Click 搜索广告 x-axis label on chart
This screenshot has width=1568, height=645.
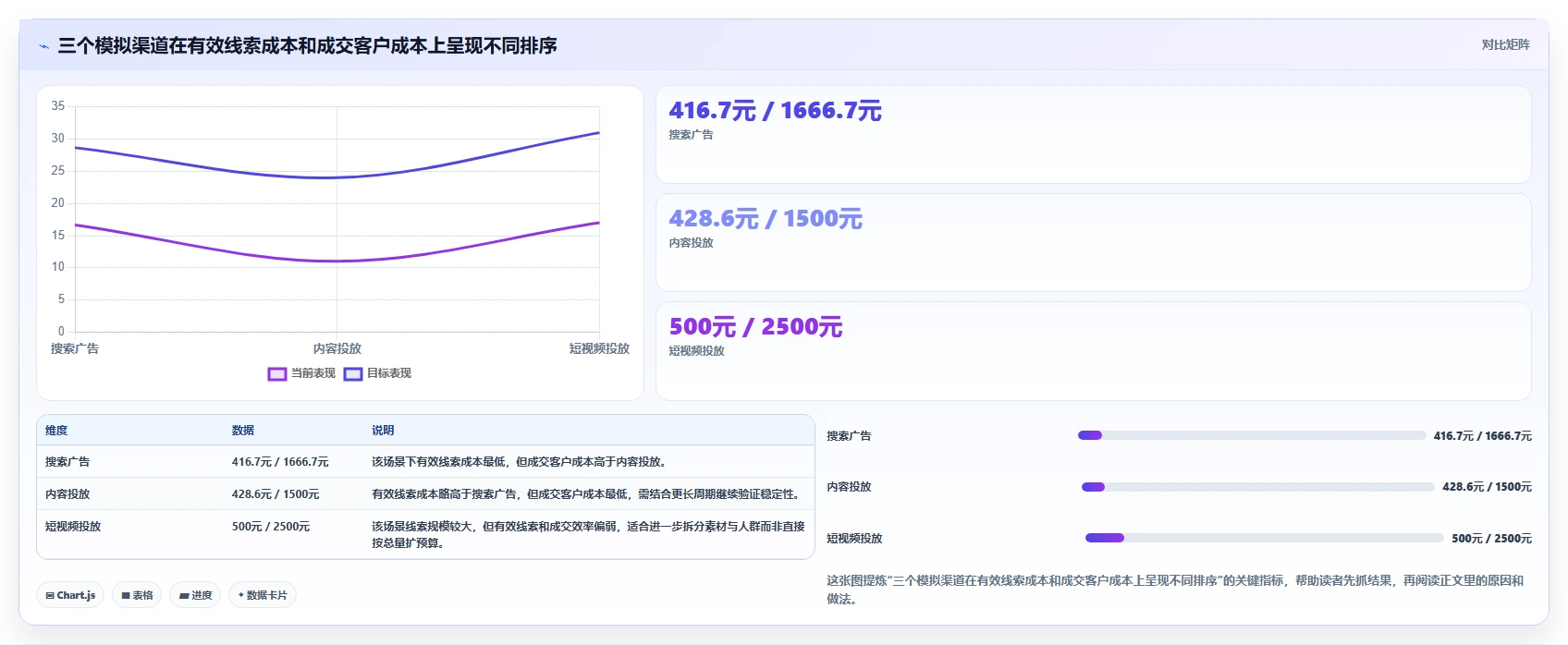pyautogui.click(x=75, y=348)
